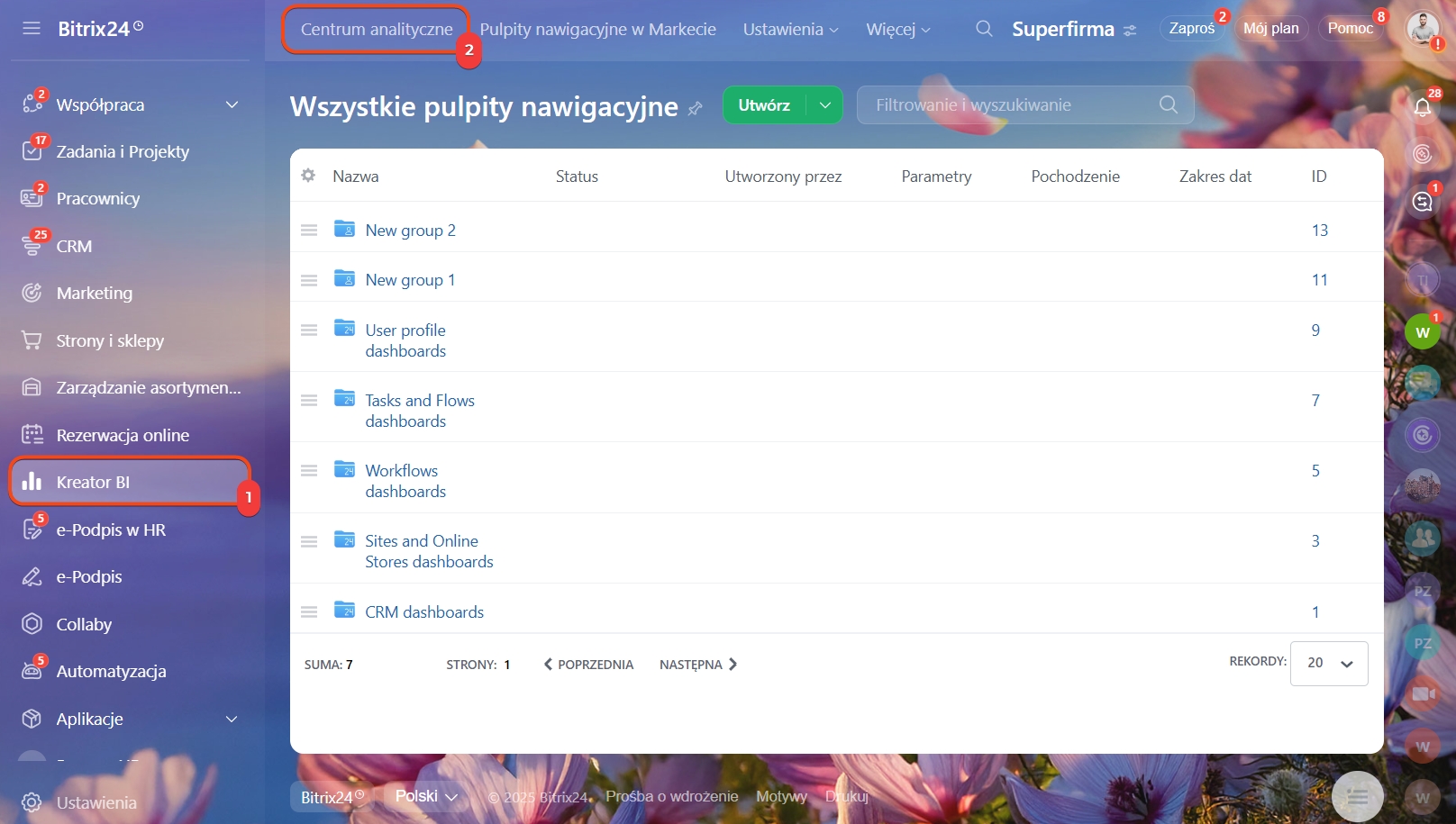1456x824 pixels.
Task: Click the Status column header
Action: pyautogui.click(x=577, y=177)
